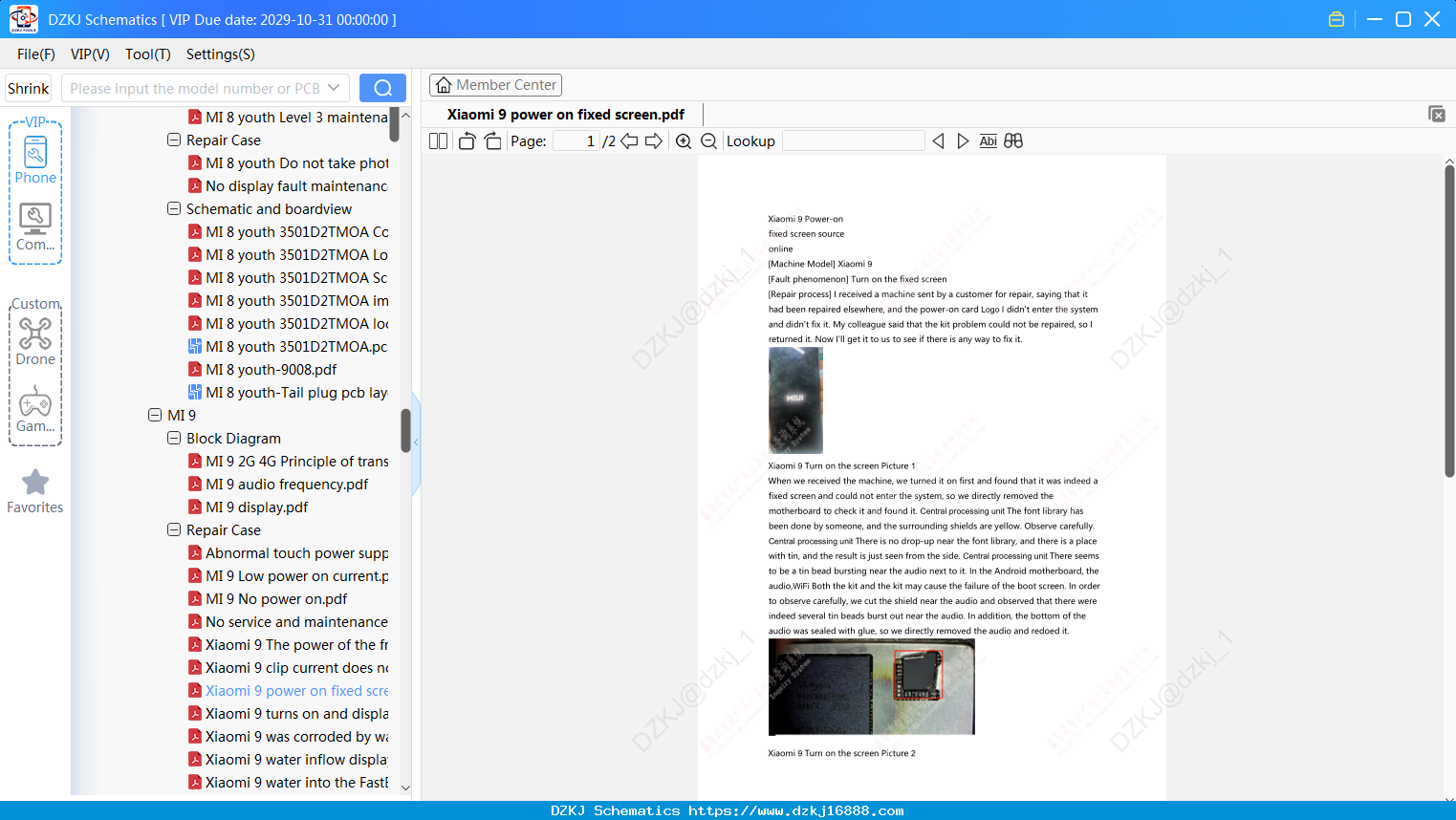Collapse the Repair Case folder under MI 9
The width and height of the screenshot is (1456, 820).
(x=174, y=529)
